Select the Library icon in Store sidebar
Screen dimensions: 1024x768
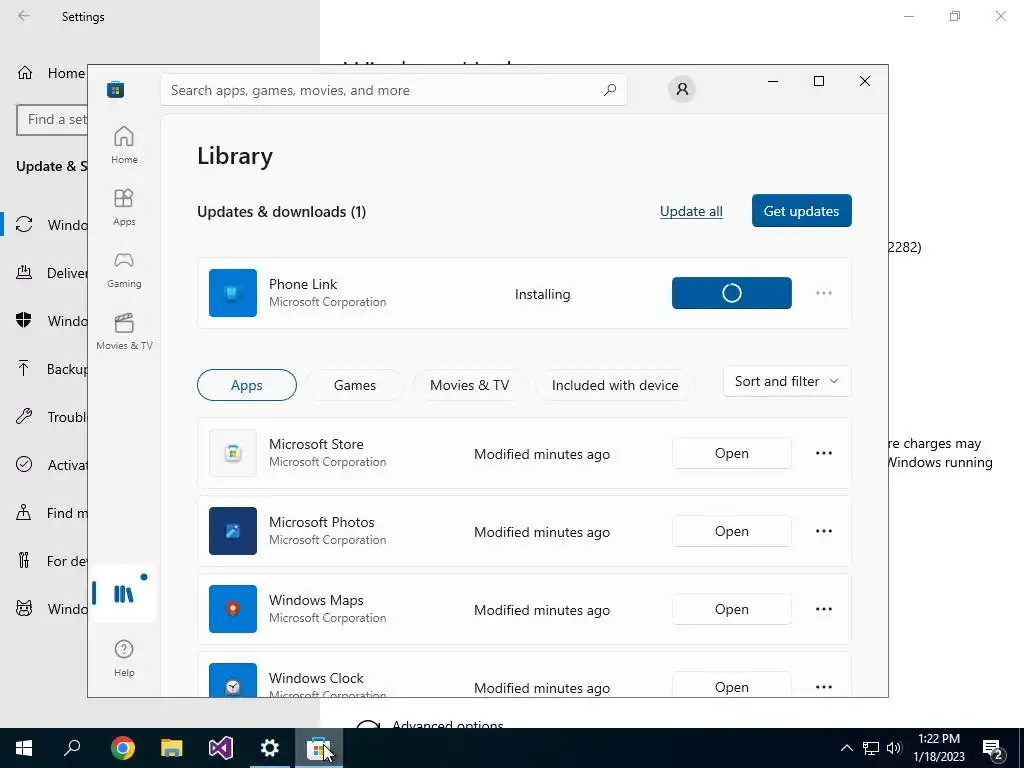coord(123,594)
